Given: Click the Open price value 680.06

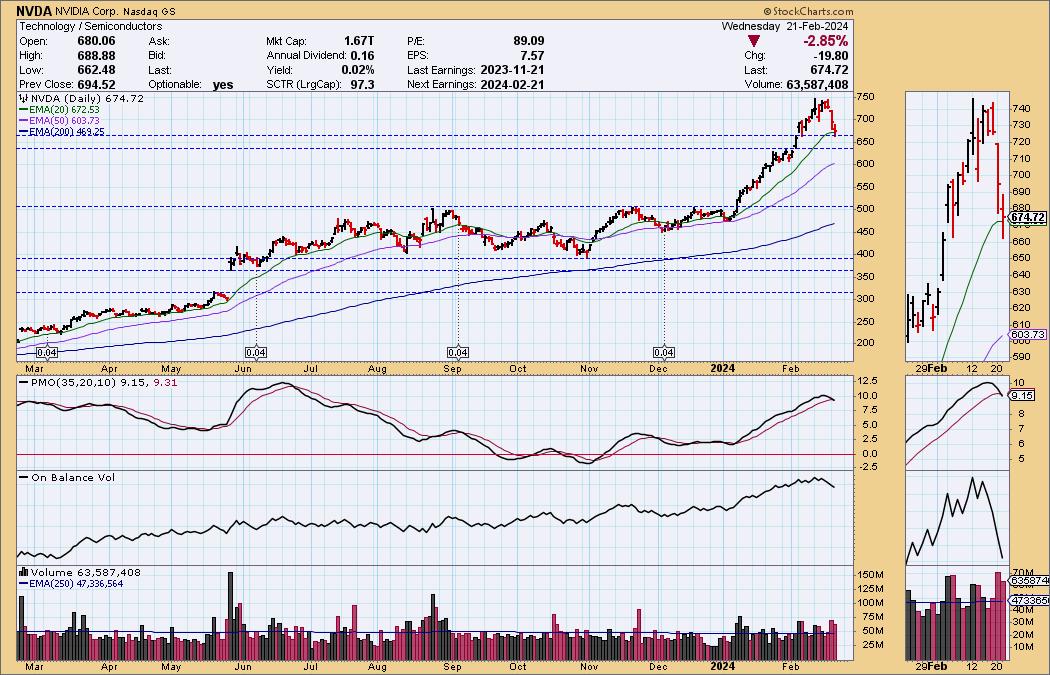Looking at the screenshot, I should [97, 41].
